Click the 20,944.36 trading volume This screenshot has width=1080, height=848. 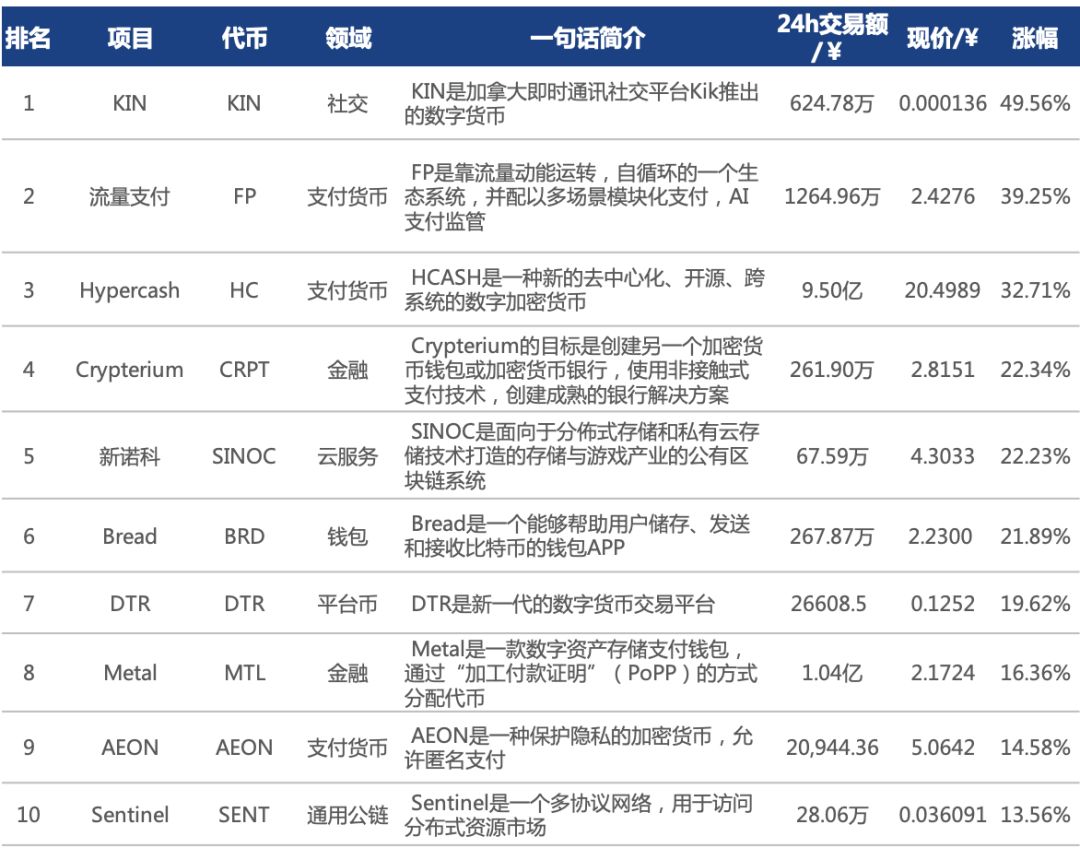[832, 747]
